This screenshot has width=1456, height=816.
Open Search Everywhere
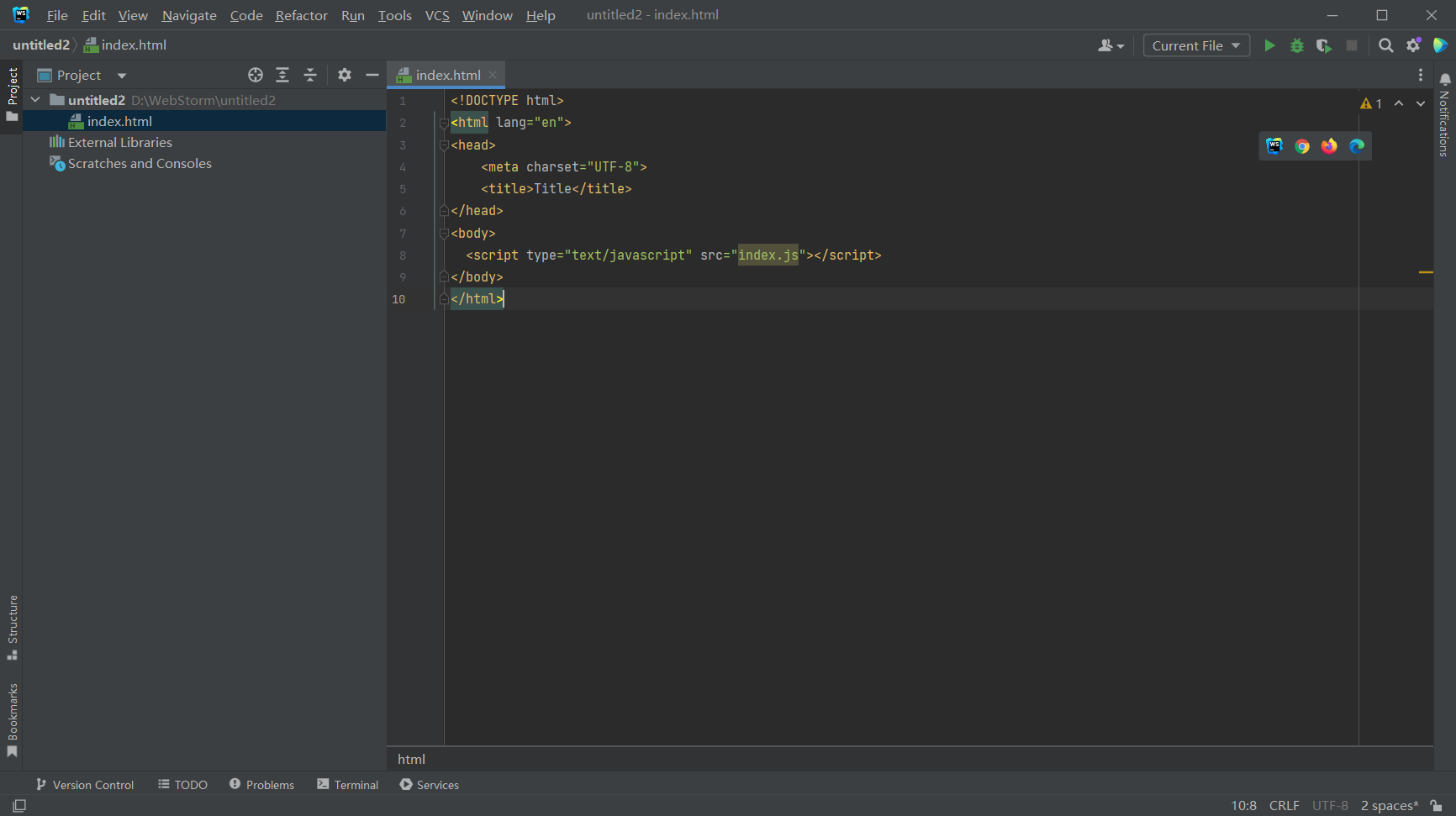click(1385, 45)
